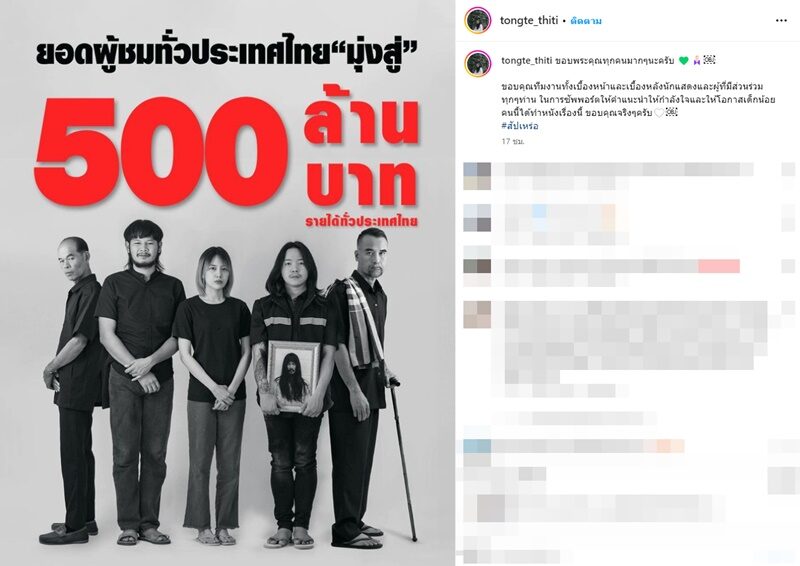
Task: Click tongte_thiti username in the caption
Action: pos(527,60)
